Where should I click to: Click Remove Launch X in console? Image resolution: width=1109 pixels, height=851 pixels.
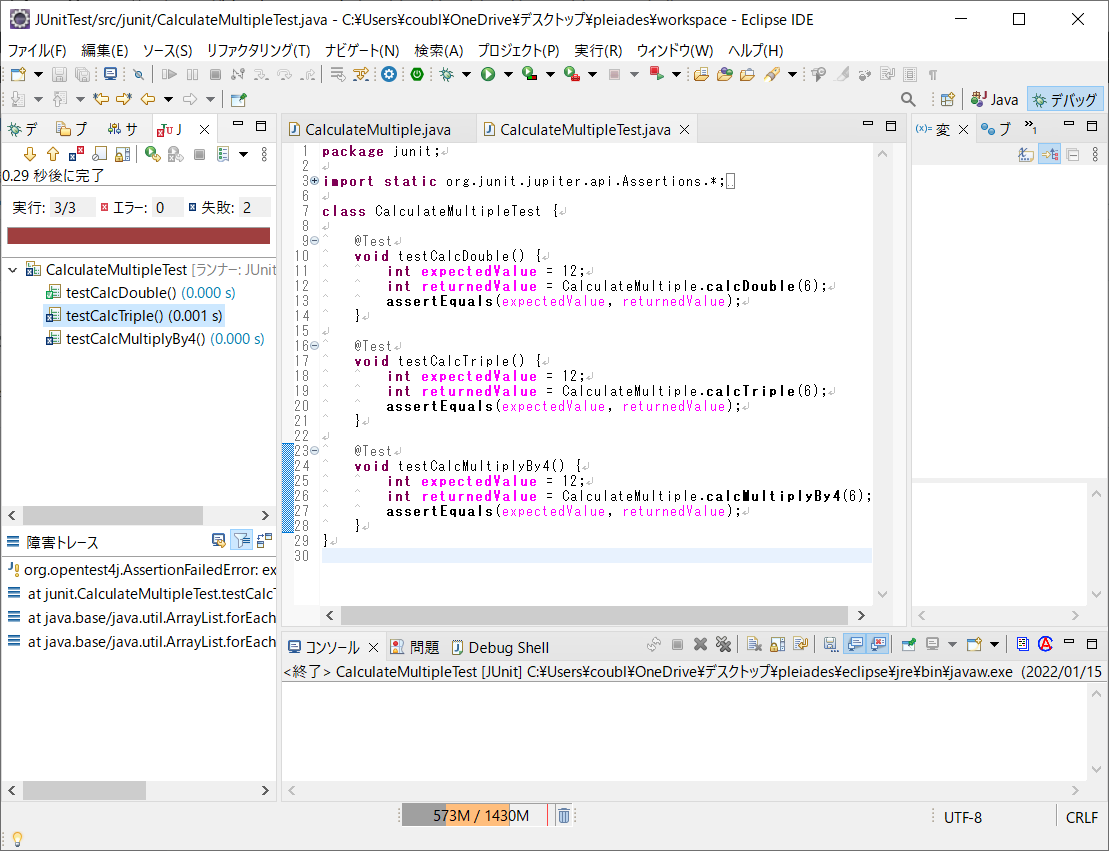tap(700, 644)
